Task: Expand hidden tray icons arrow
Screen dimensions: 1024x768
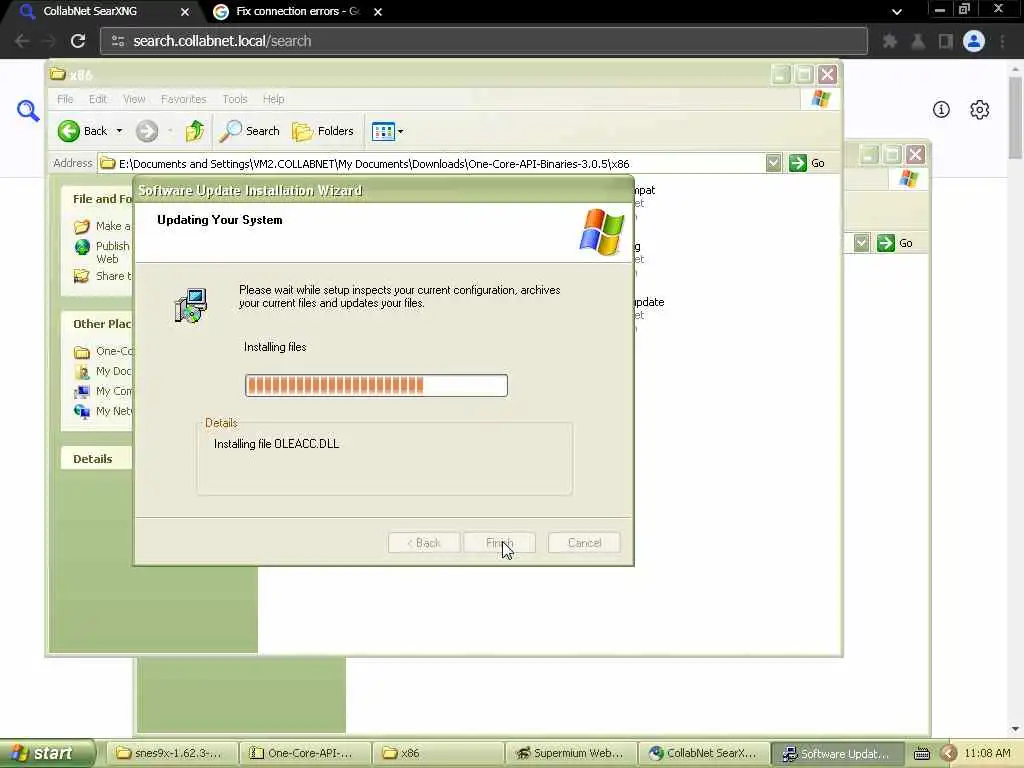Action: (949, 754)
